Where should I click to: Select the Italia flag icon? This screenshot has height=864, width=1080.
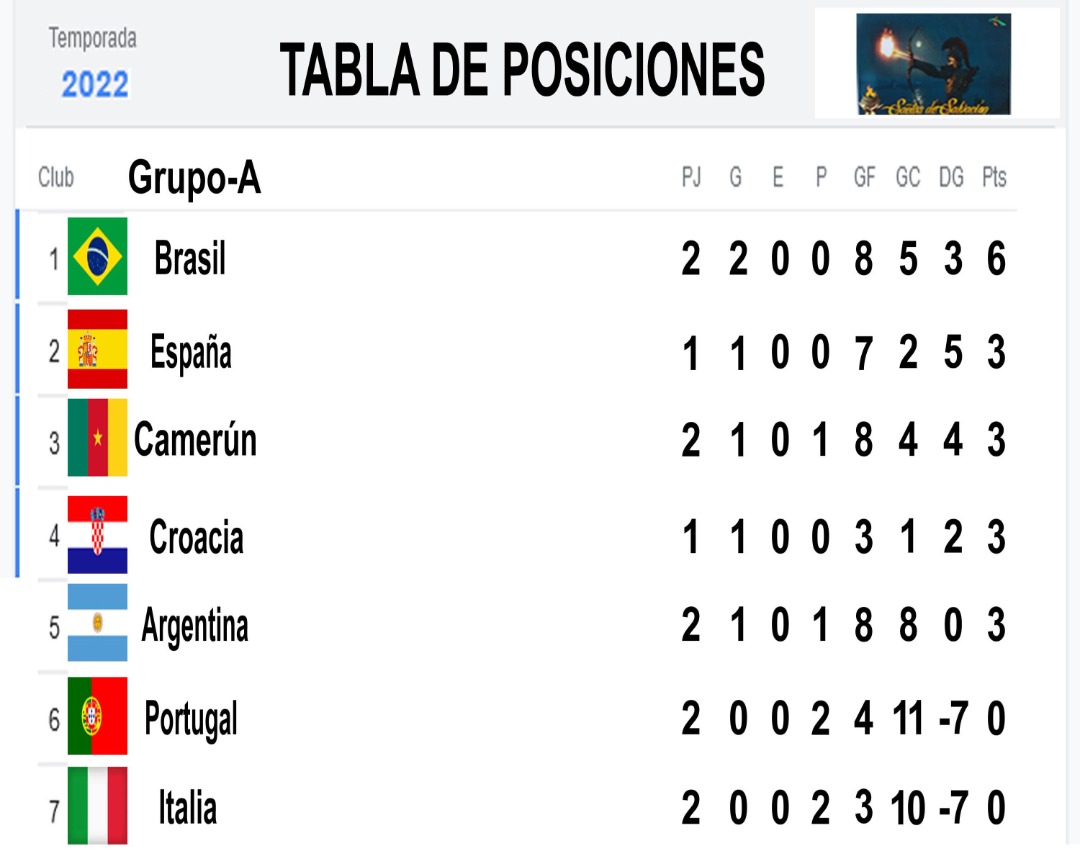click(x=97, y=805)
